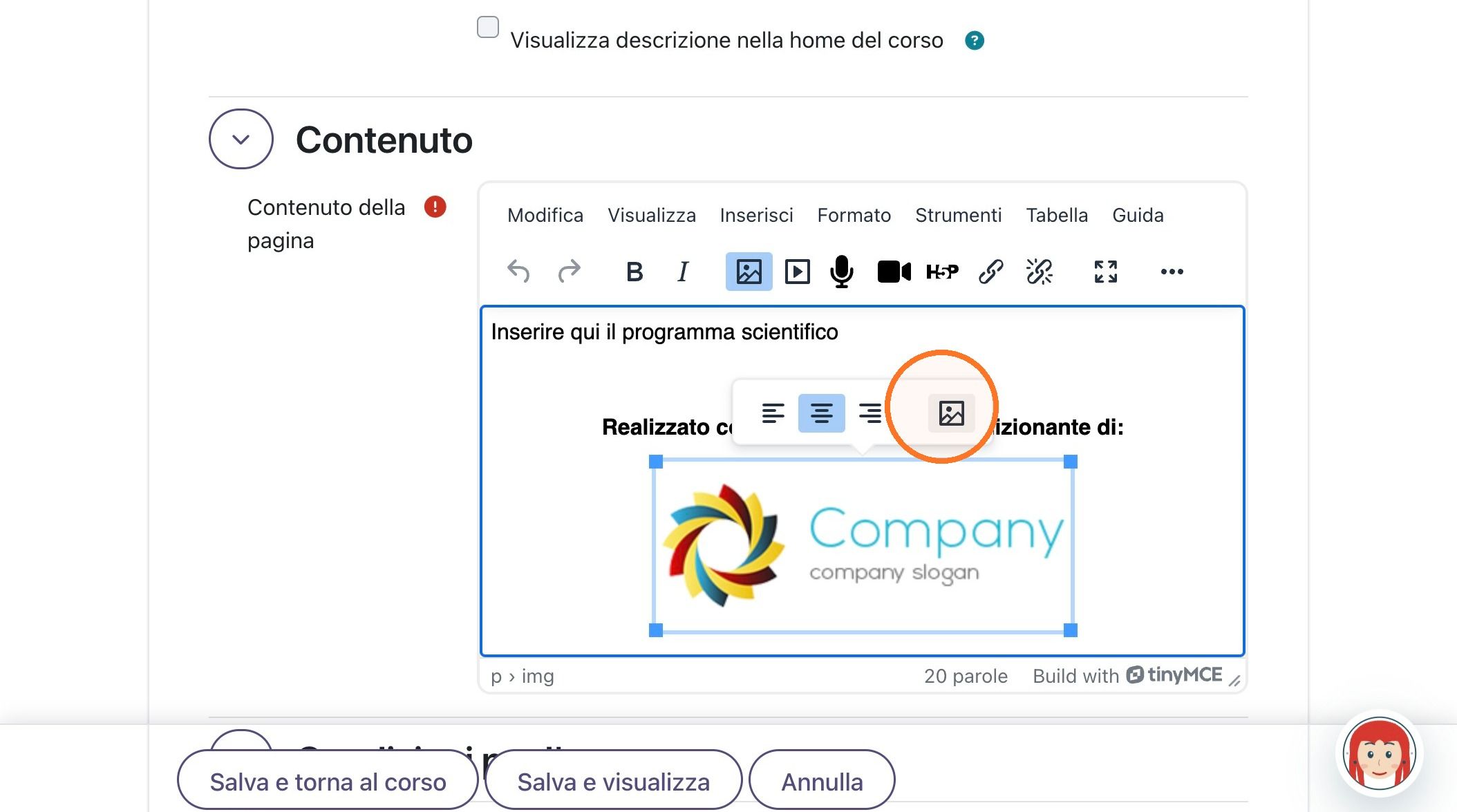Collapse the Contenuto section

(x=241, y=139)
